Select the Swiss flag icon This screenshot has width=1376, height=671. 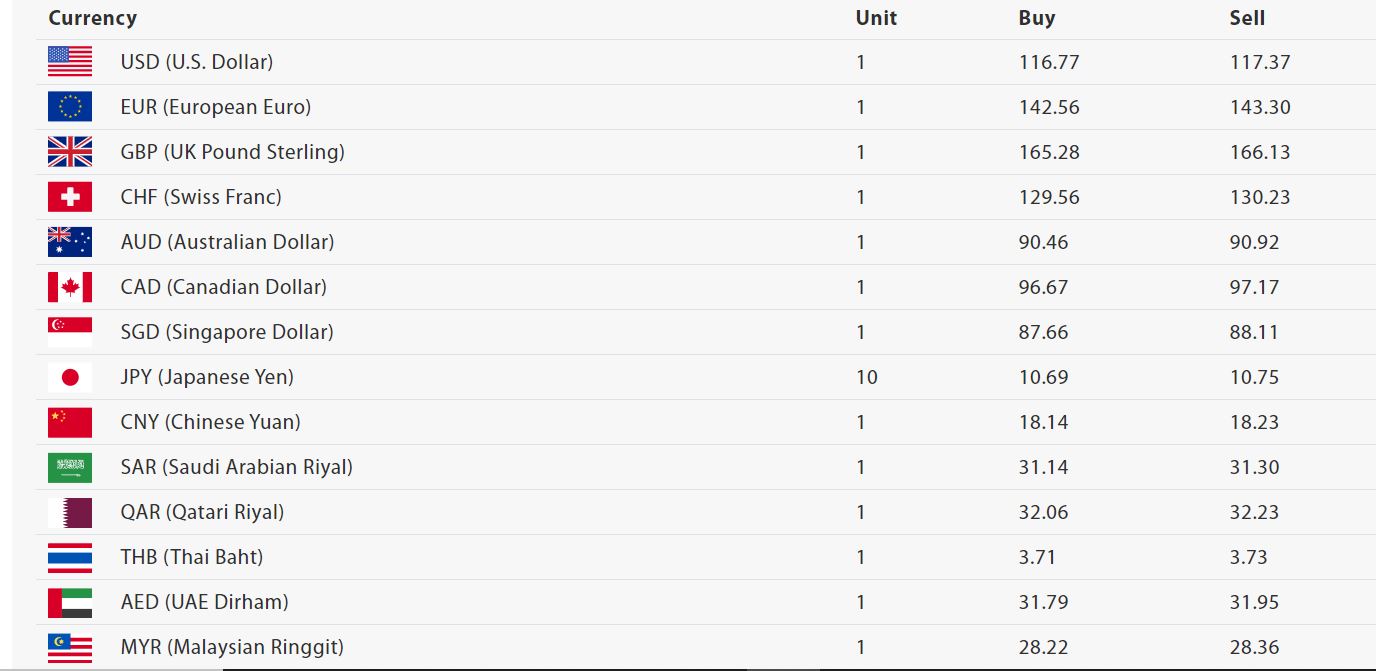coord(70,197)
